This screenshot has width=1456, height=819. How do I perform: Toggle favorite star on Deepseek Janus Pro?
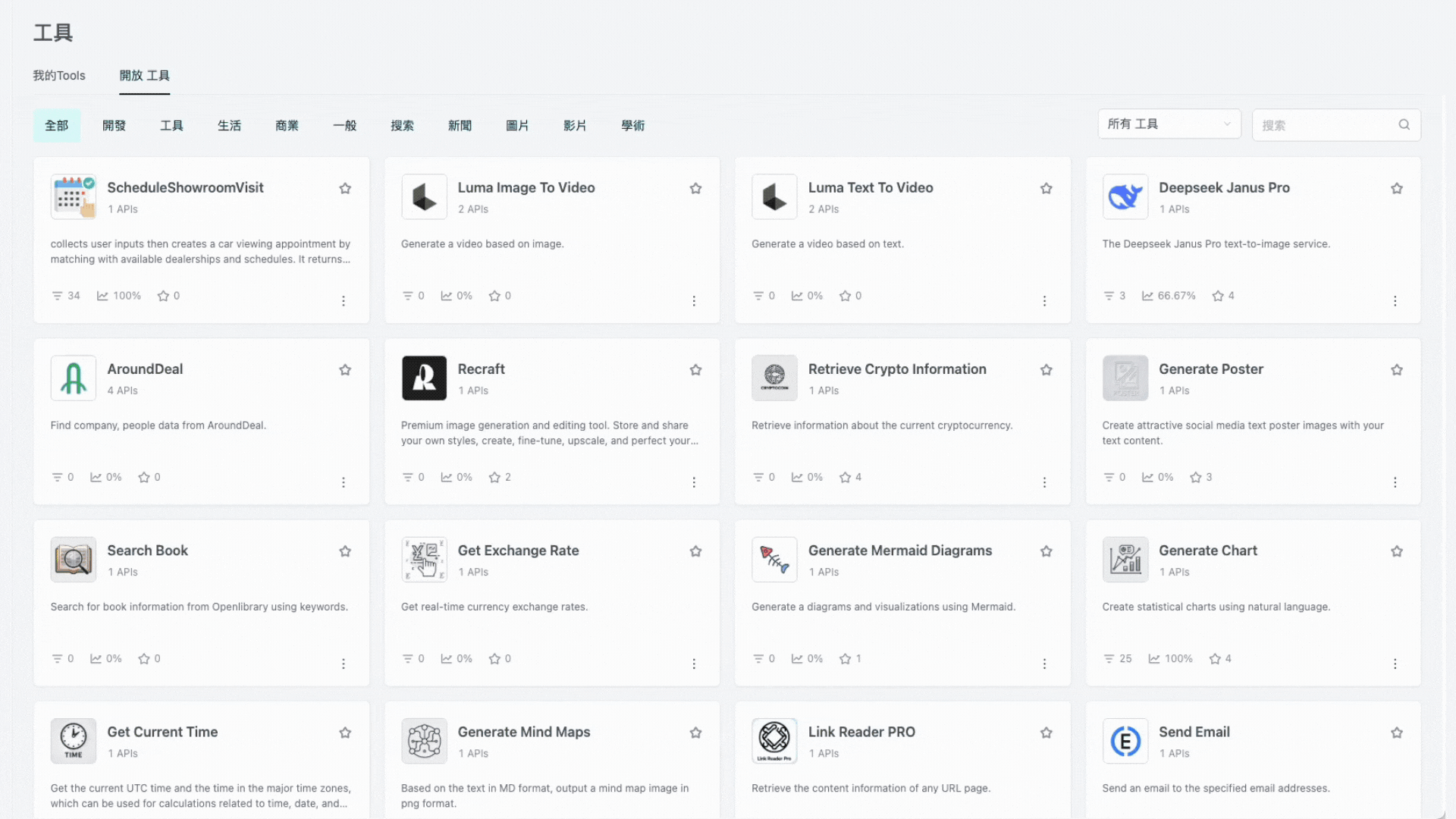pyautogui.click(x=1397, y=188)
